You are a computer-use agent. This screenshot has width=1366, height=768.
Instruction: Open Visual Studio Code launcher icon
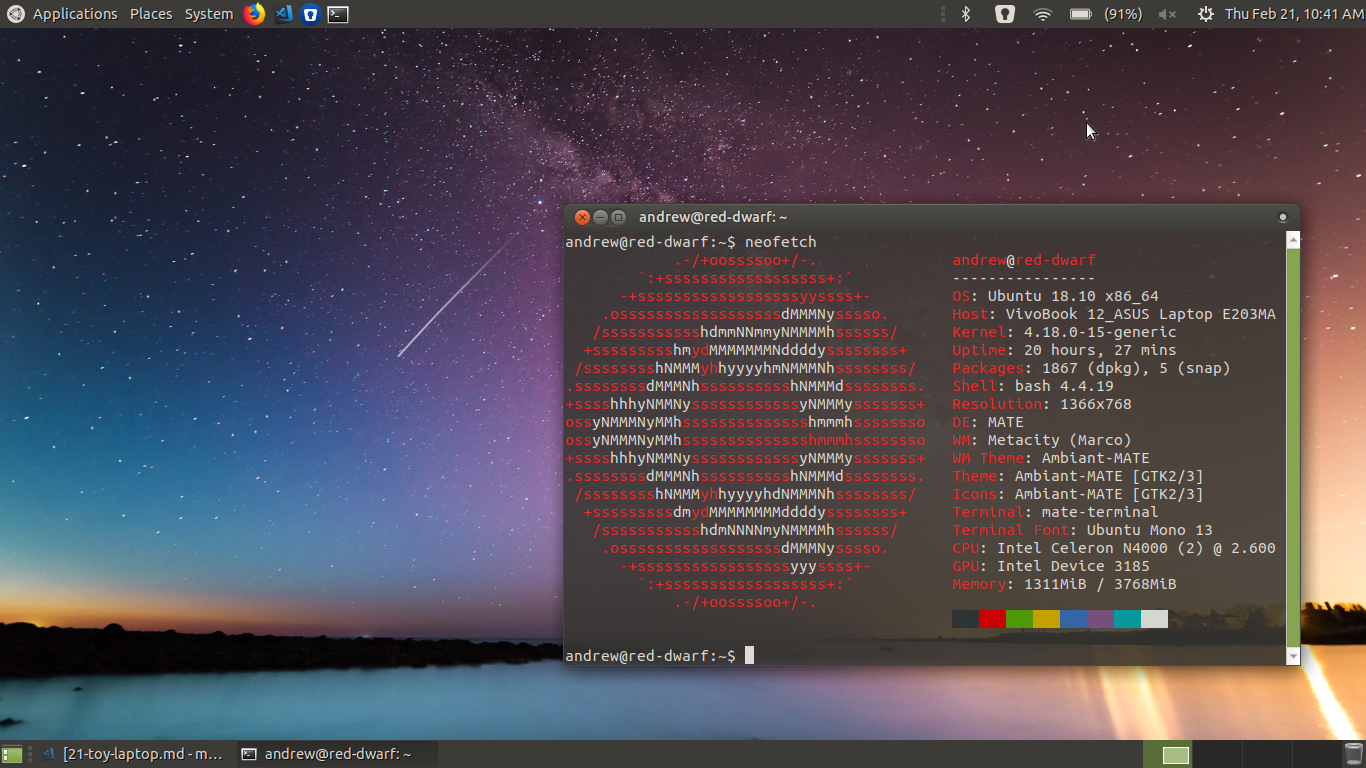[x=284, y=14]
